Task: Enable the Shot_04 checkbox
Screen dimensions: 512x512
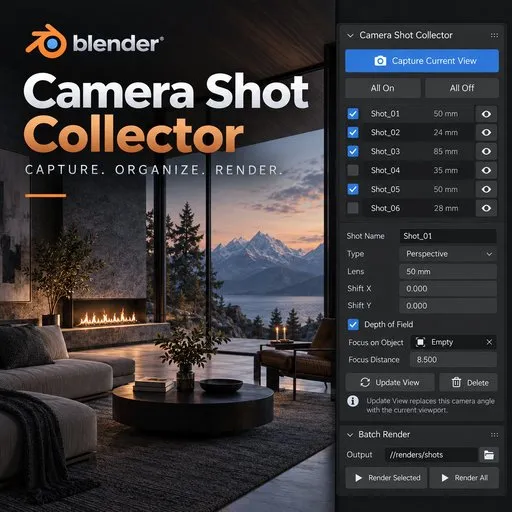Action: pos(353,170)
